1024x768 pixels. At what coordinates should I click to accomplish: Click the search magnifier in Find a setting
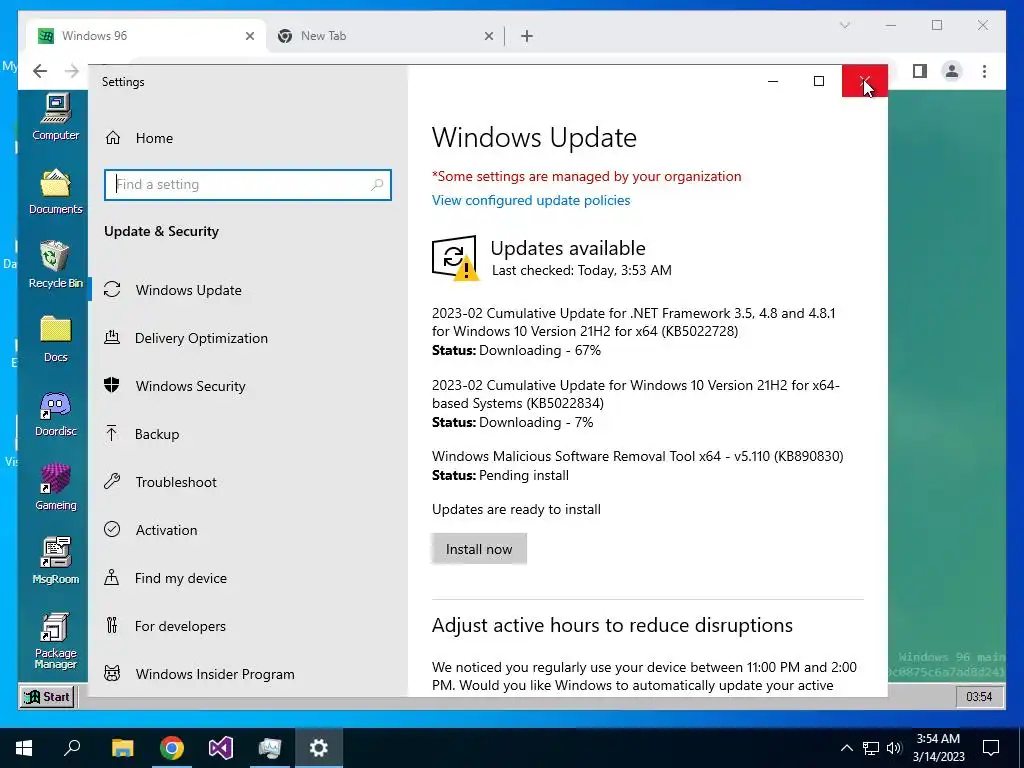tap(377, 185)
